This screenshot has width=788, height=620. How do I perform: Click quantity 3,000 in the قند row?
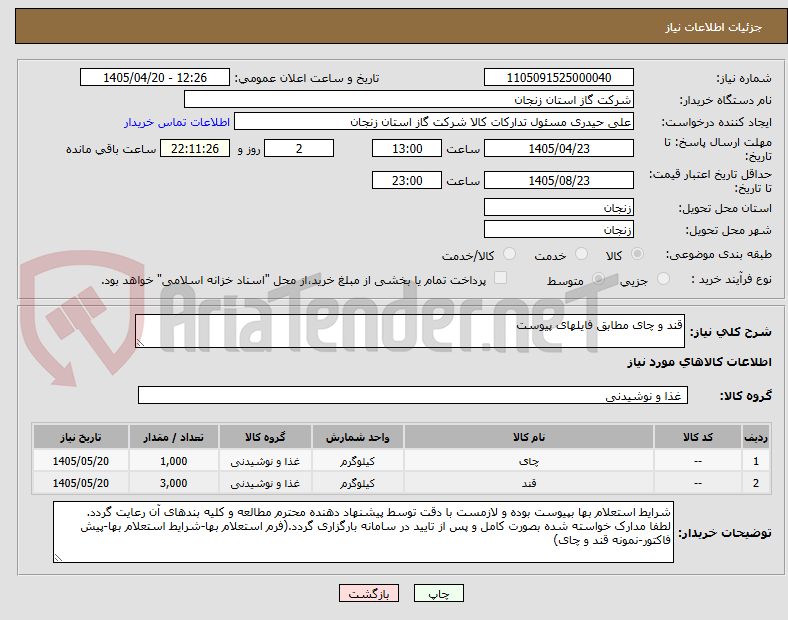click(173, 483)
